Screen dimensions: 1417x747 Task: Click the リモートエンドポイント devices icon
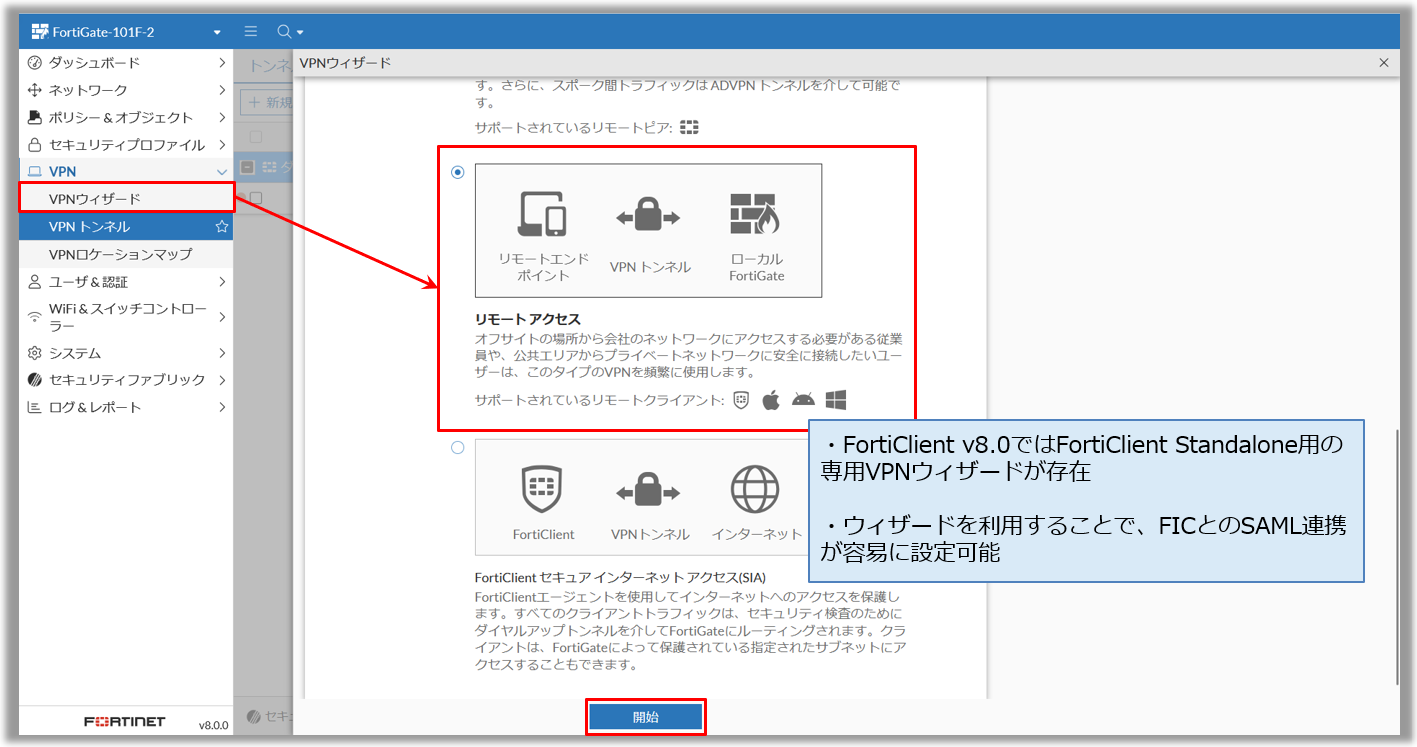tap(542, 214)
